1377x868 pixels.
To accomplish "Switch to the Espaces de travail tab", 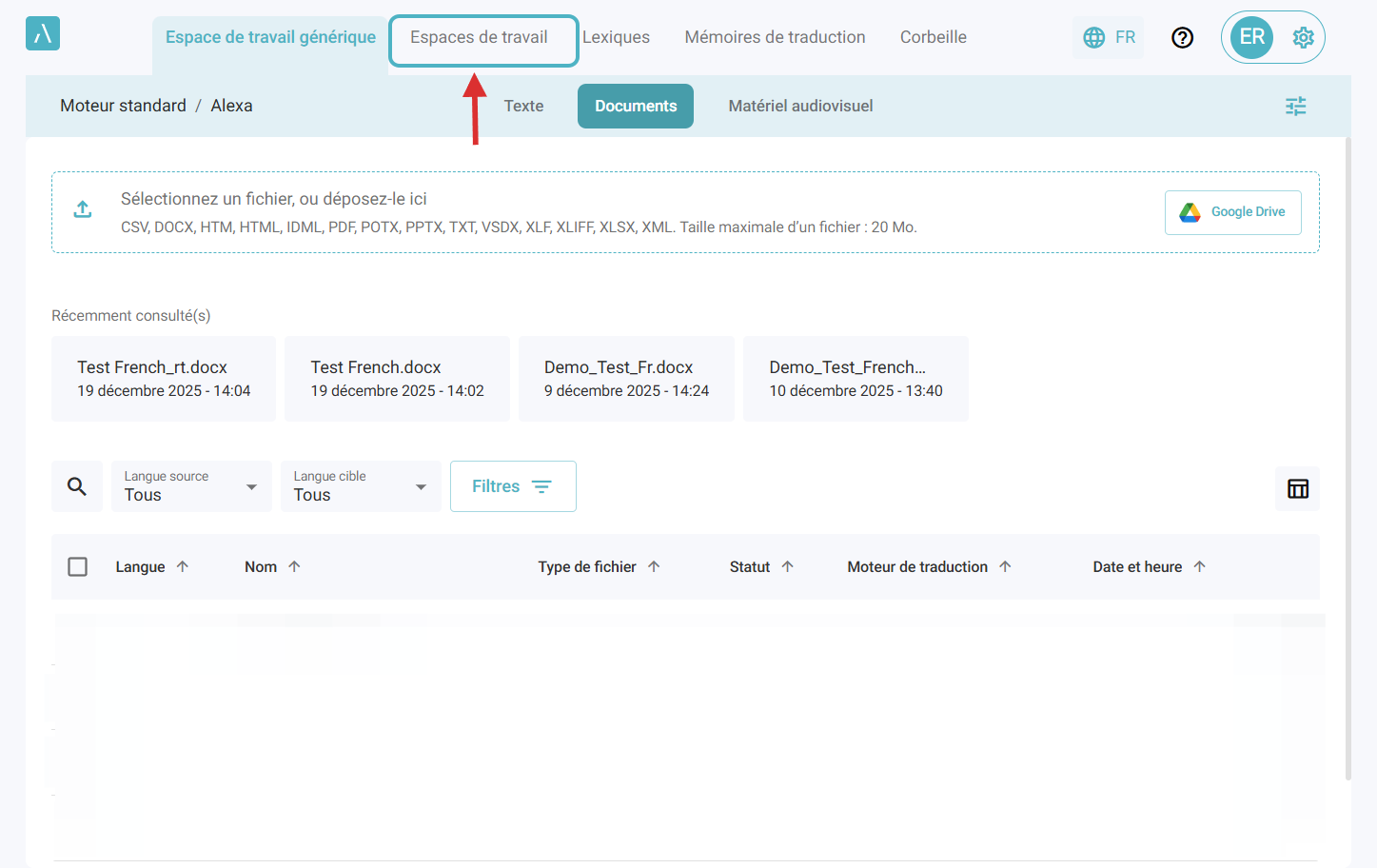I will coord(480,37).
